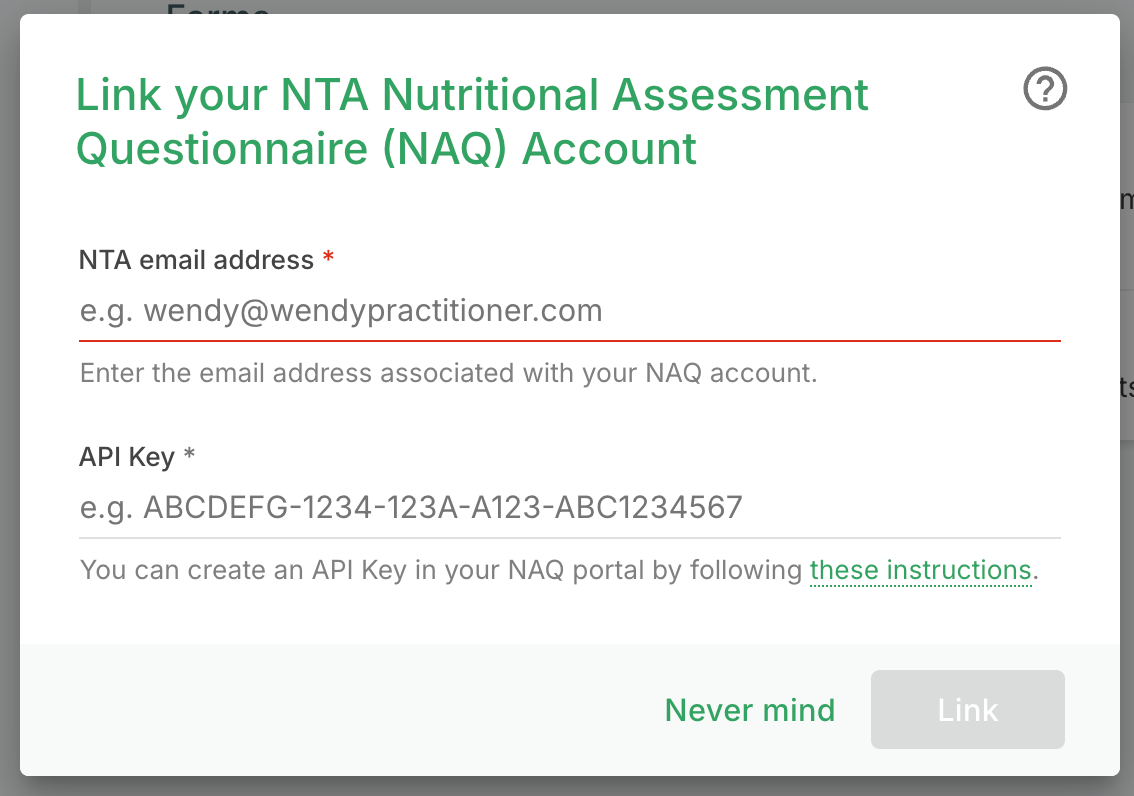Image resolution: width=1134 pixels, height=796 pixels.
Task: Click the partially hidden Forms heading
Action: pos(217,8)
